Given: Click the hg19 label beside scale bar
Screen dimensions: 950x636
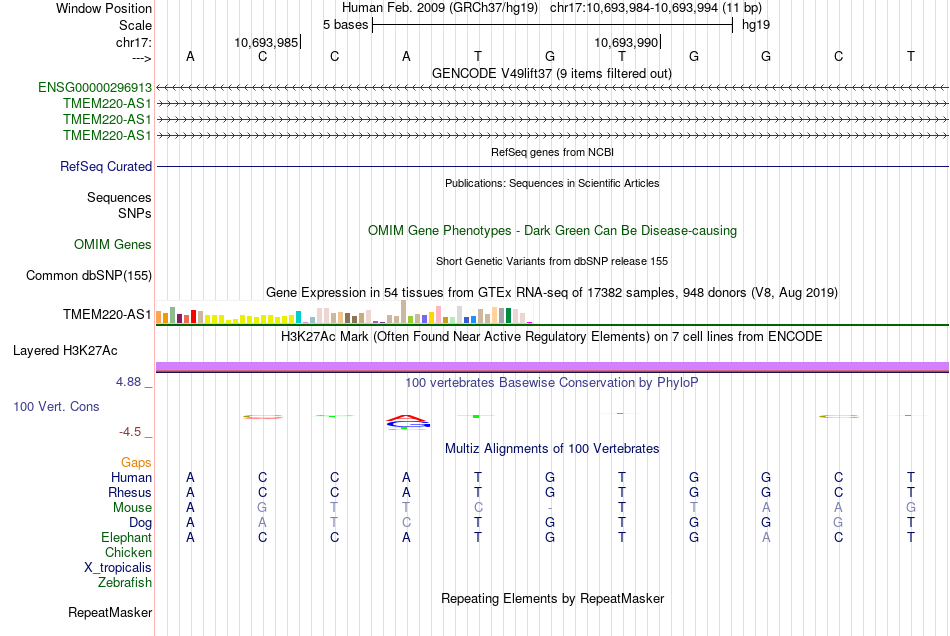Looking at the screenshot, I should click(756, 25).
